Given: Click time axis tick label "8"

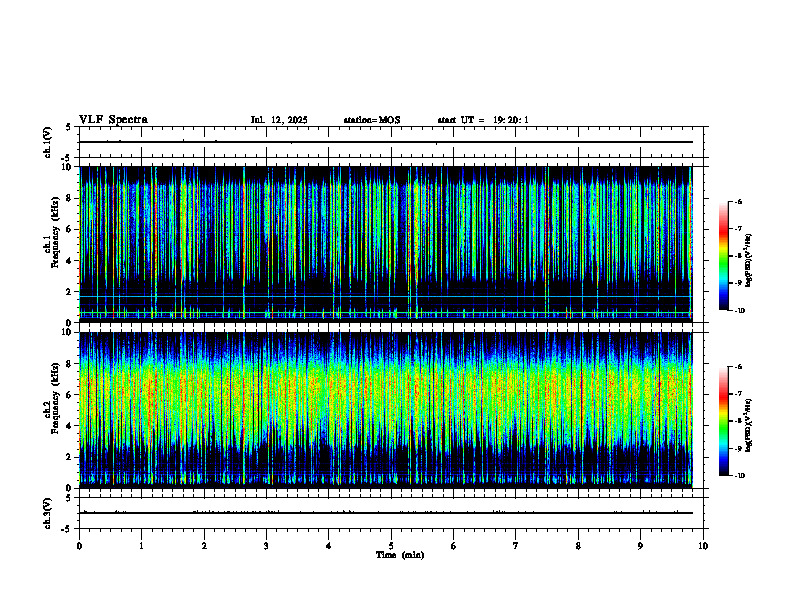Looking at the screenshot, I should pyautogui.click(x=578, y=546).
